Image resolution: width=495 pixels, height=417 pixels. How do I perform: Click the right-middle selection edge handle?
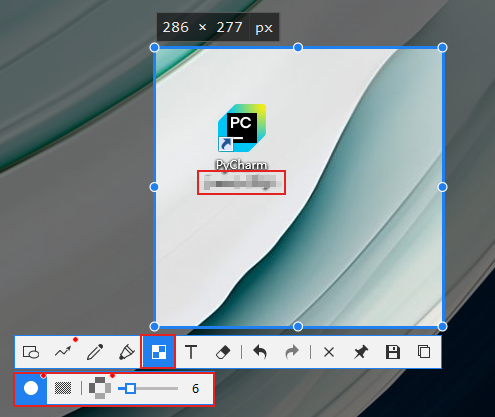pyautogui.click(x=442, y=187)
